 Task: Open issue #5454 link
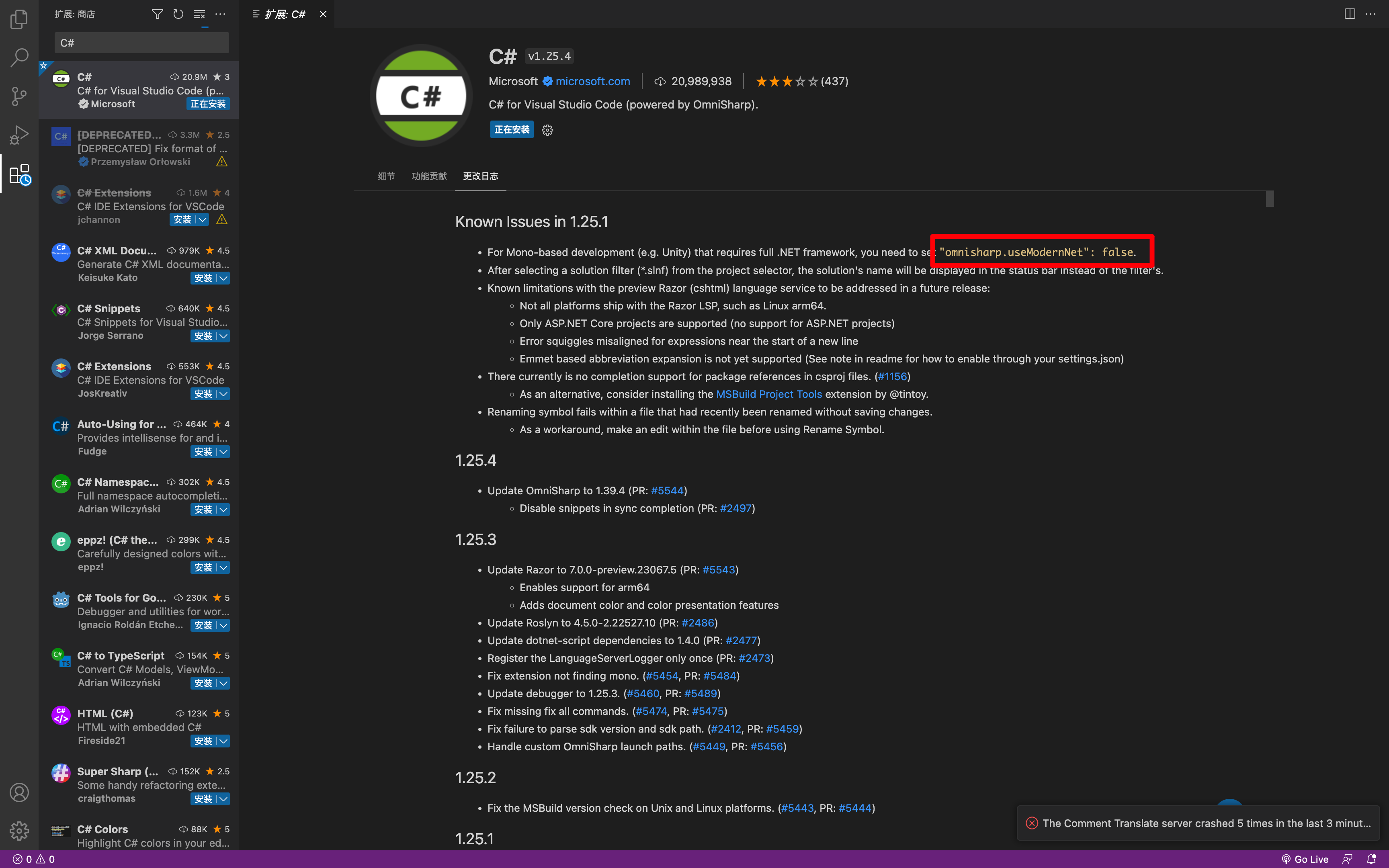pyautogui.click(x=662, y=676)
